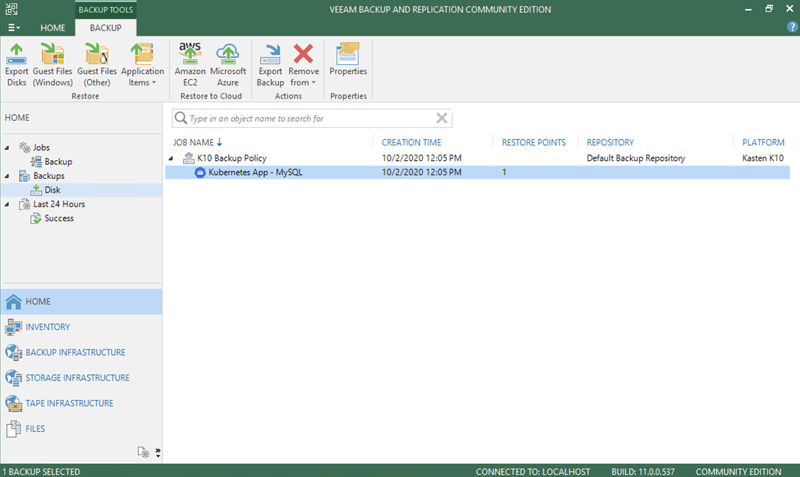This screenshot has height=477, width=800.
Task: Open backup Properties from the ribbon
Action: 348,60
